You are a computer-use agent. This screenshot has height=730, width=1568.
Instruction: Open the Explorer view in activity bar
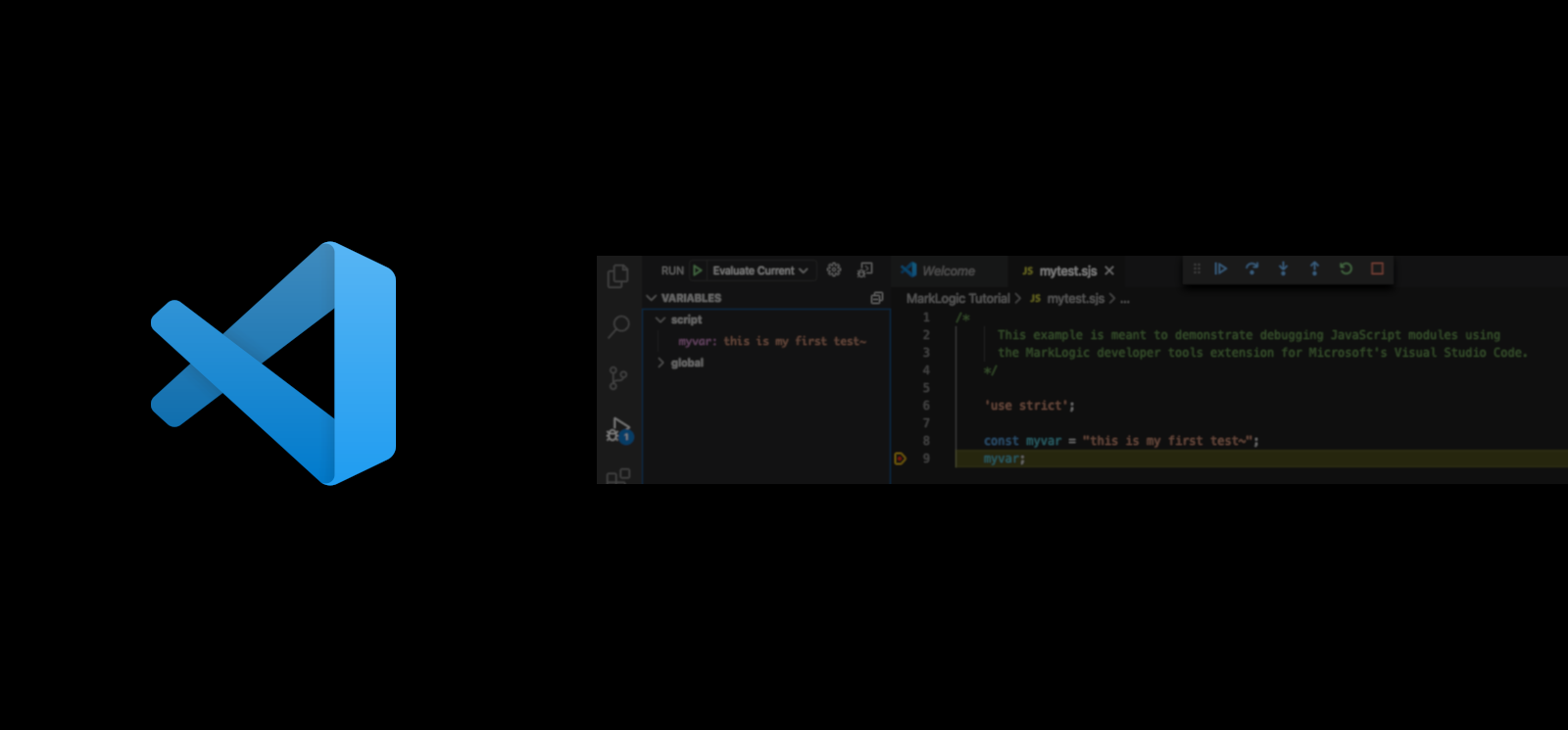(x=617, y=276)
